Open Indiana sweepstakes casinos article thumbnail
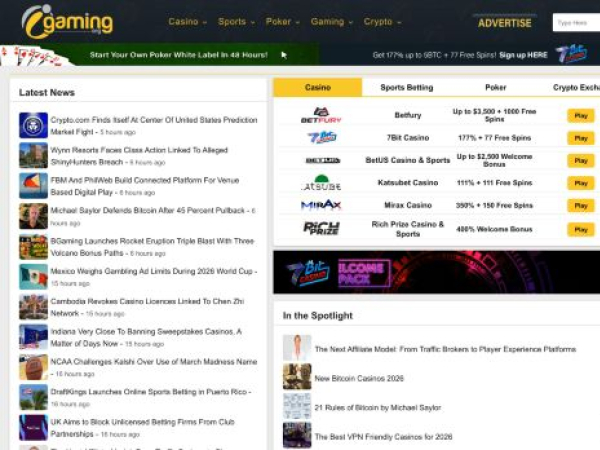600x450 pixels. [33, 337]
